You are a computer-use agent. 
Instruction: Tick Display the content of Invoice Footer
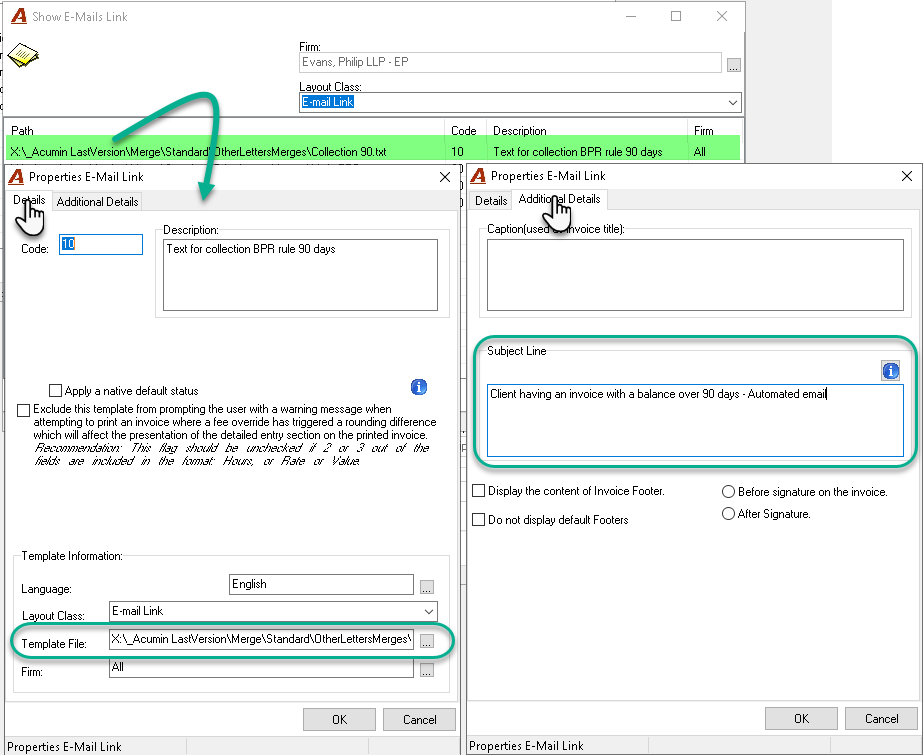479,491
